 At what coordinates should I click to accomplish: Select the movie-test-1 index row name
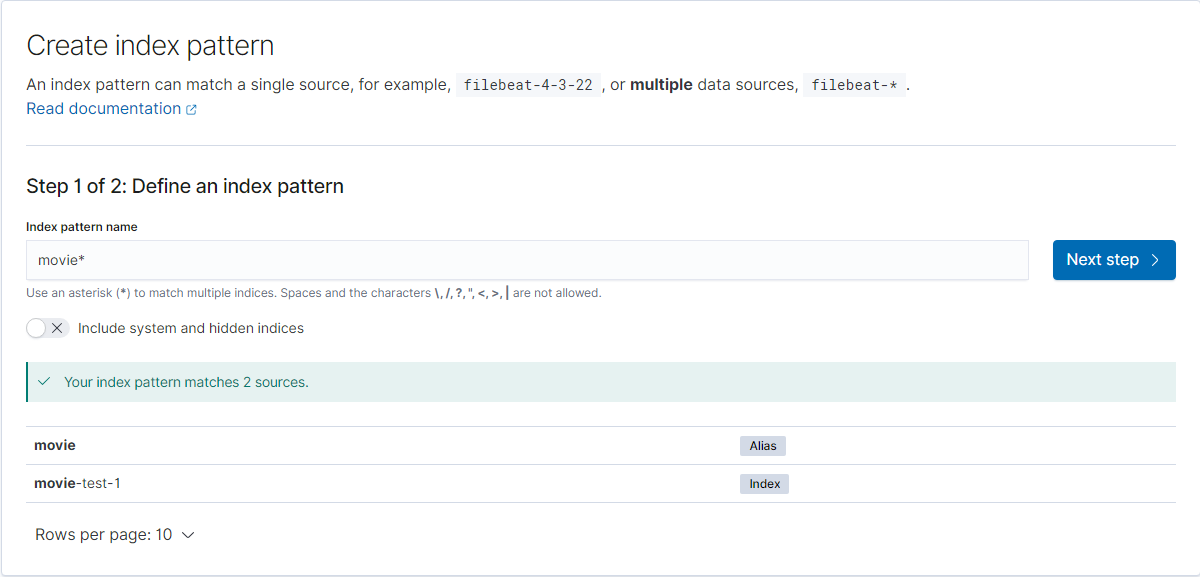[x=77, y=483]
